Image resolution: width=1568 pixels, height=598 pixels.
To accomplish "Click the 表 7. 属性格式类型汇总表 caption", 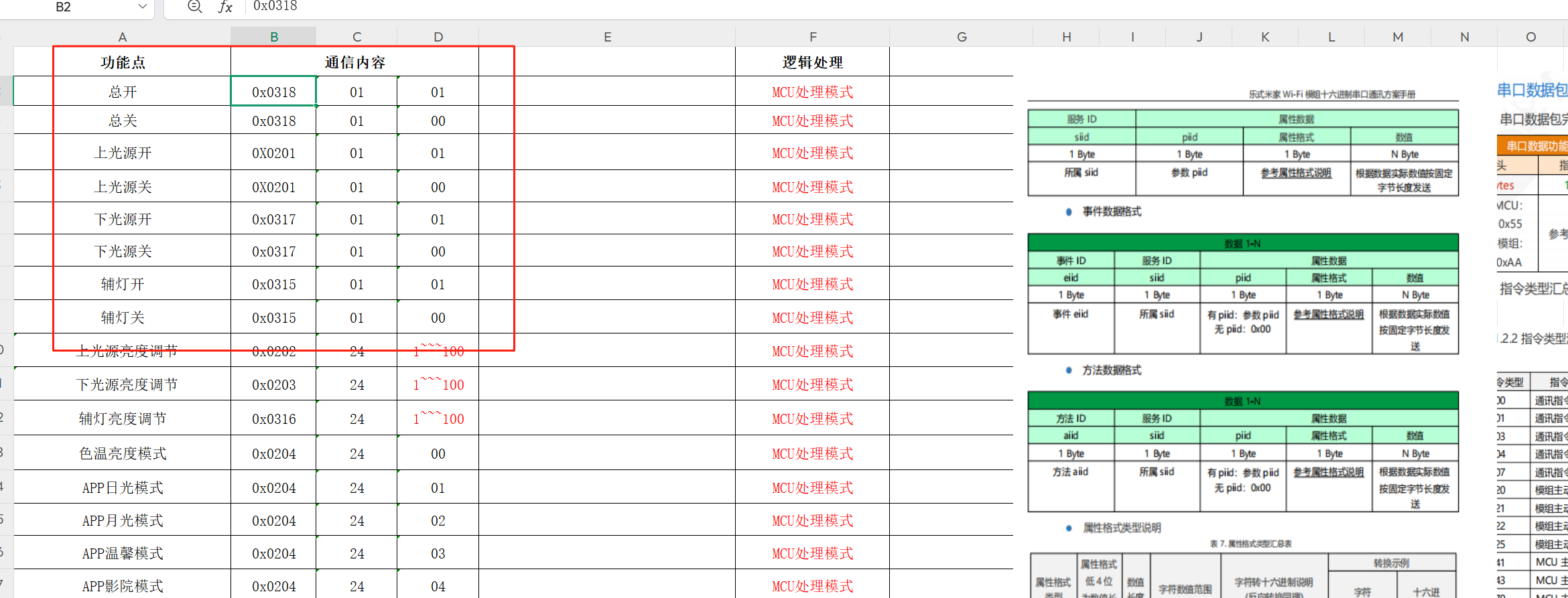I will point(1250,544).
